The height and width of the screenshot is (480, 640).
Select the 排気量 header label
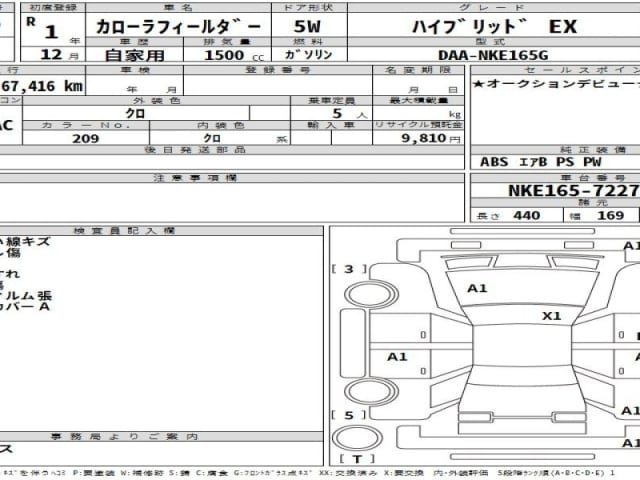227,42
